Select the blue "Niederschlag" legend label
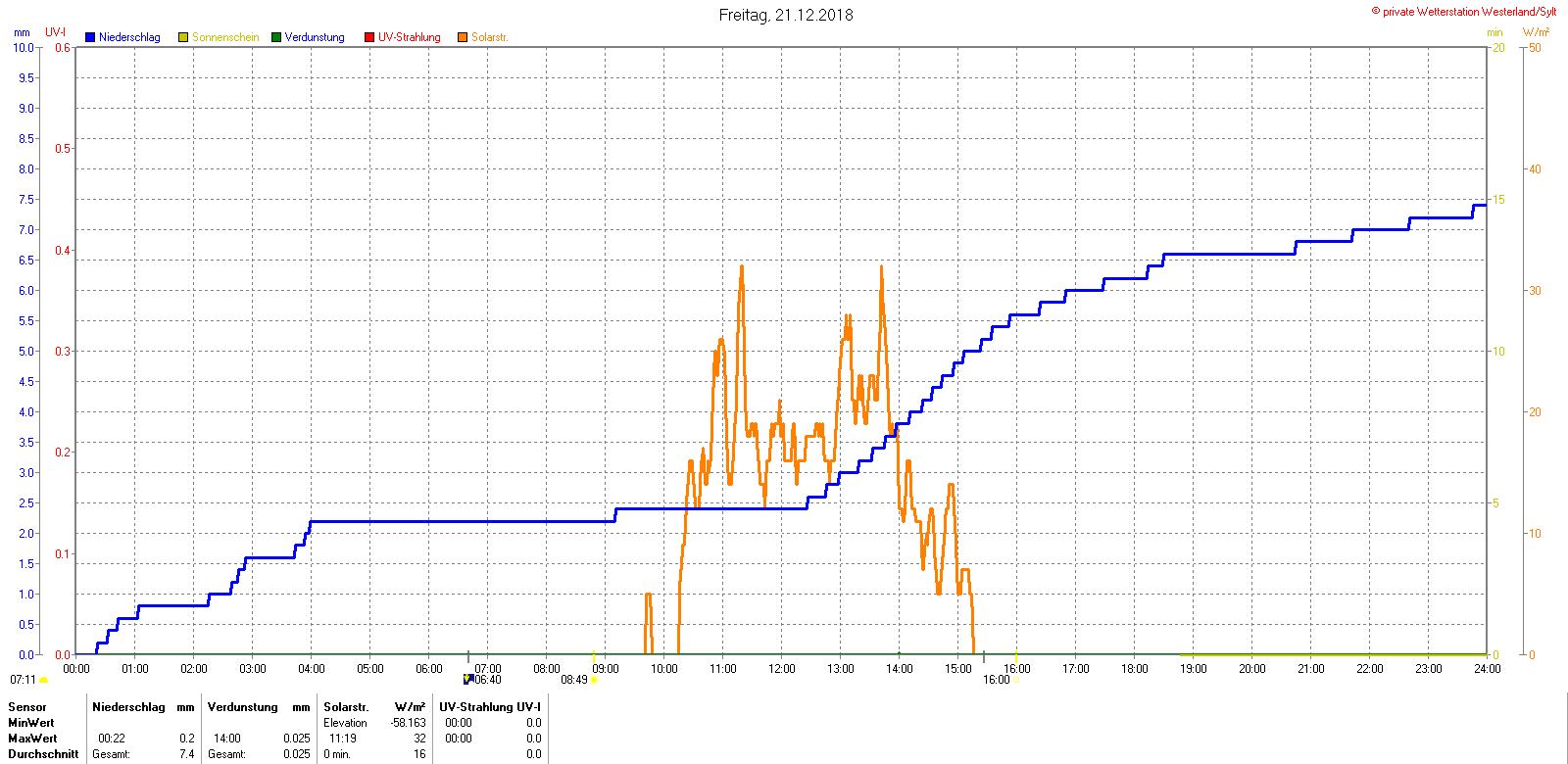 tap(129, 37)
